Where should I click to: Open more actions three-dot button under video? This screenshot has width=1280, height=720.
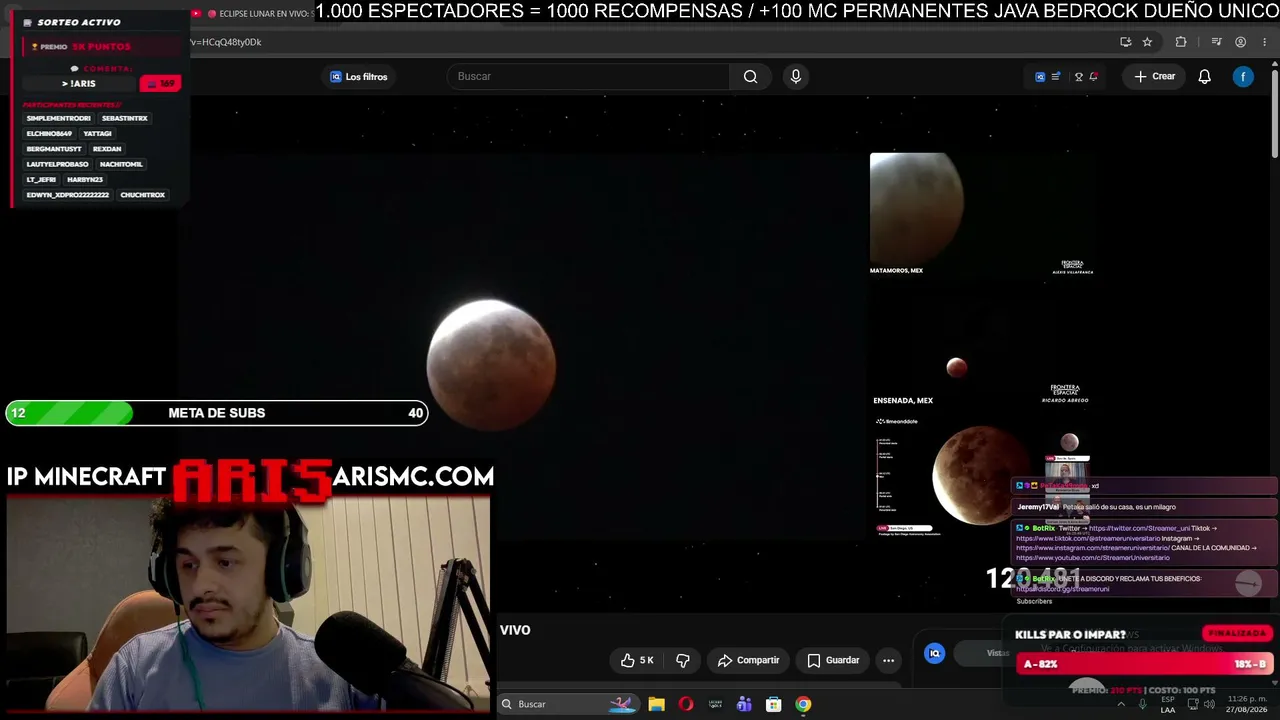pyautogui.click(x=888, y=660)
